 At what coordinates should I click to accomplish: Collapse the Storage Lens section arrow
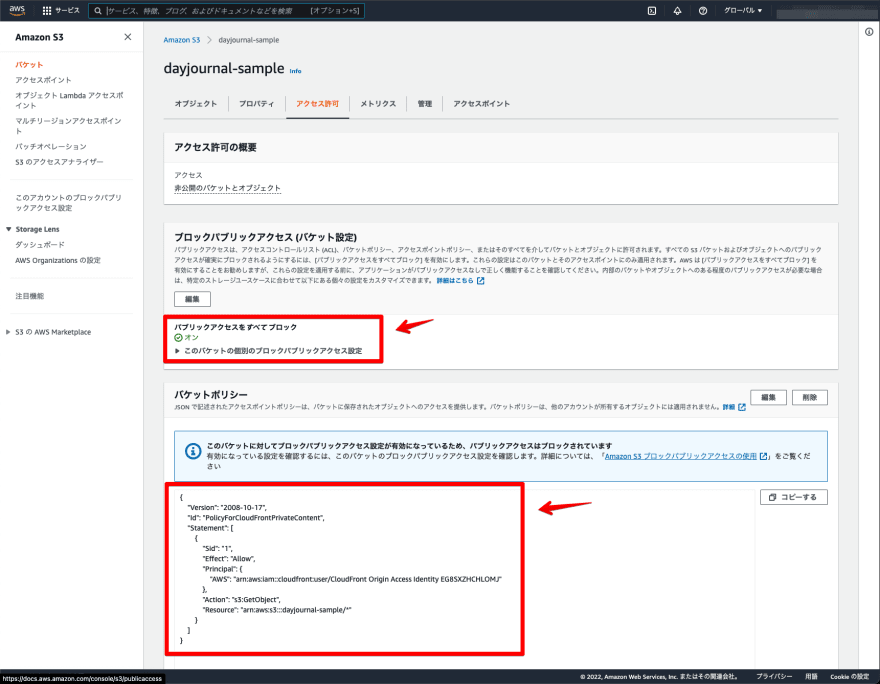click(8, 229)
